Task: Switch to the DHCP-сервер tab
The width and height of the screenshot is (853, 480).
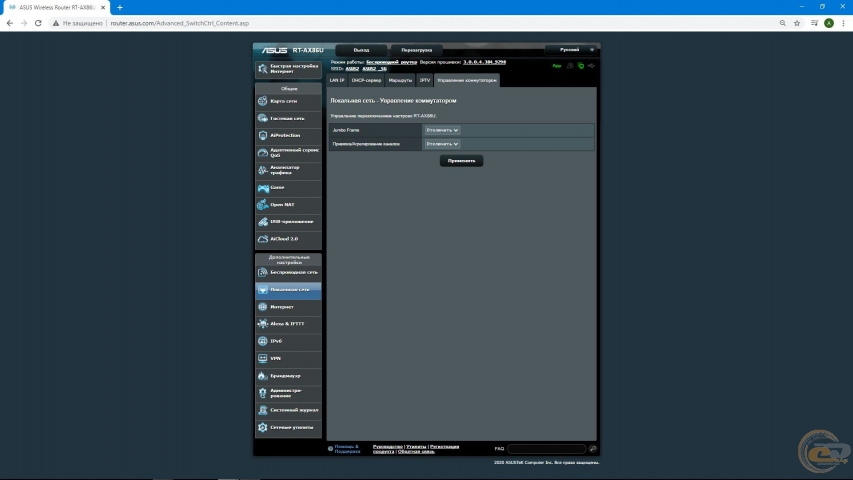Action: 366,81
